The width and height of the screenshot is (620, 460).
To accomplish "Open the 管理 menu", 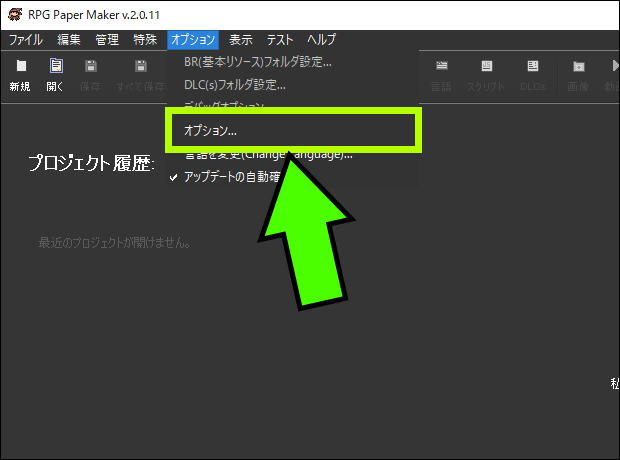I will point(107,40).
